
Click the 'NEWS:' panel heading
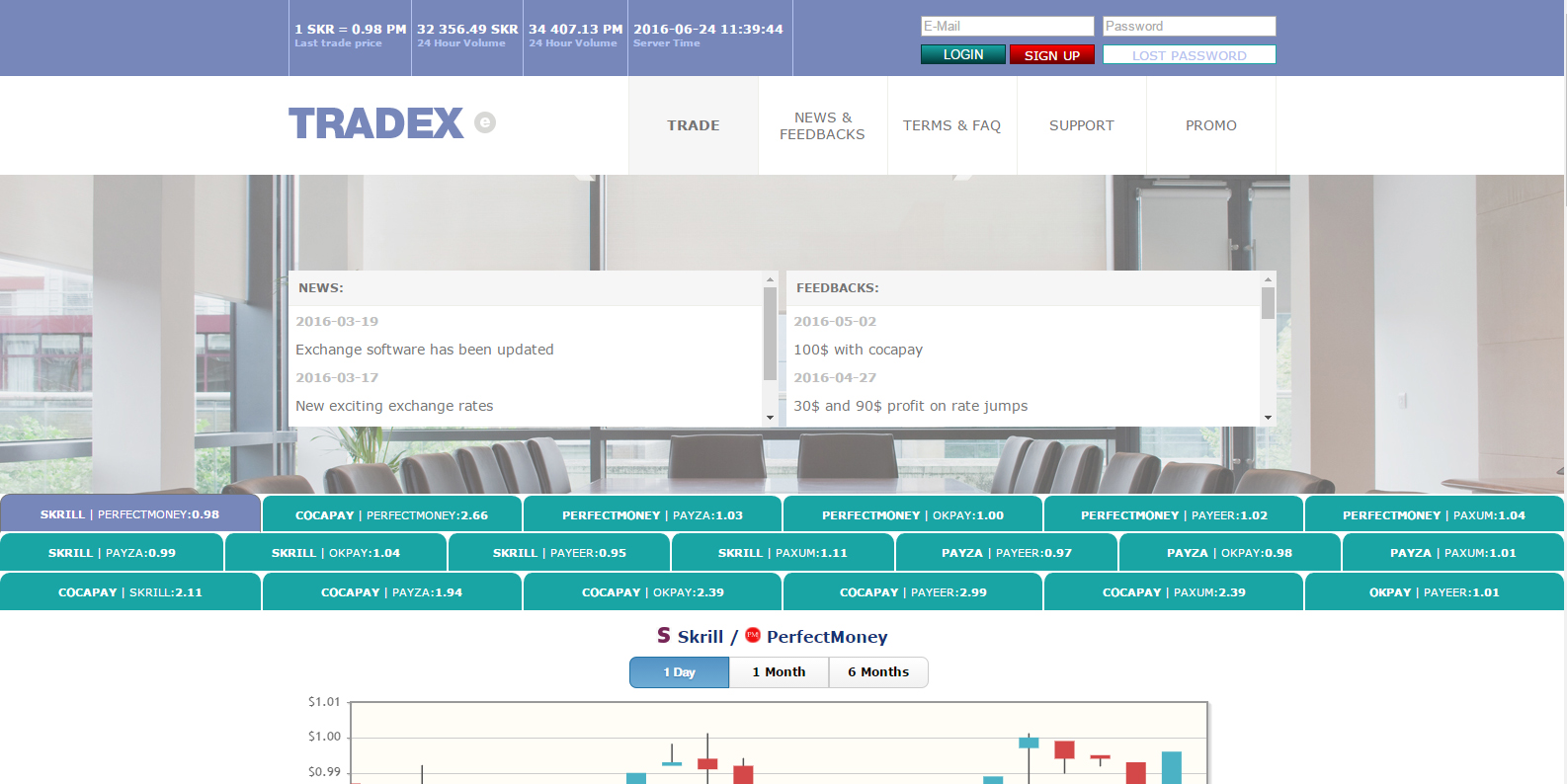[321, 288]
